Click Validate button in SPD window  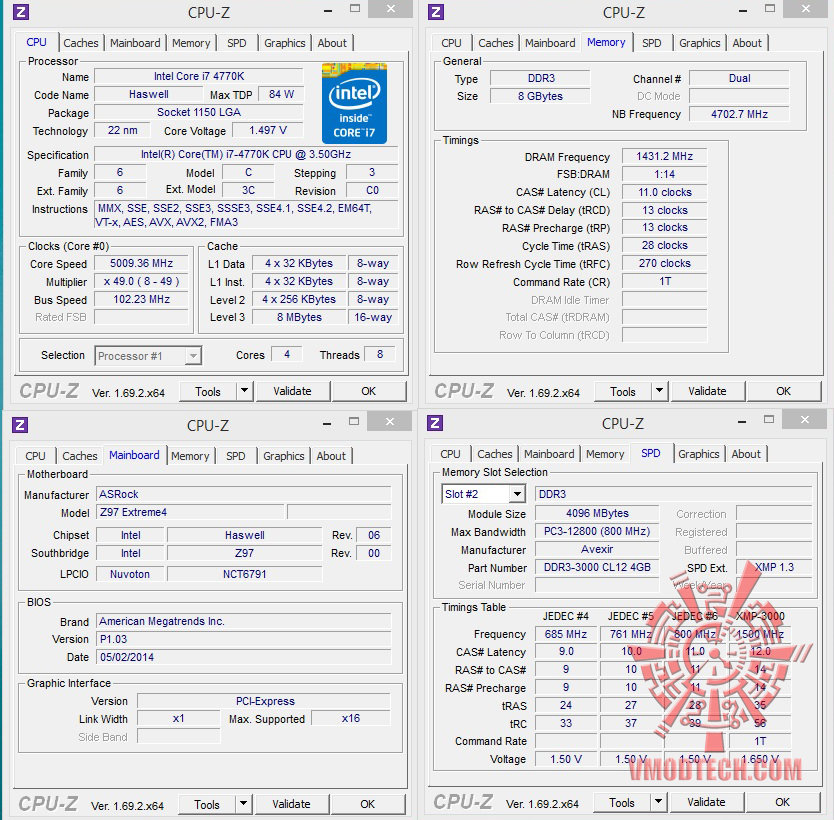click(x=706, y=802)
